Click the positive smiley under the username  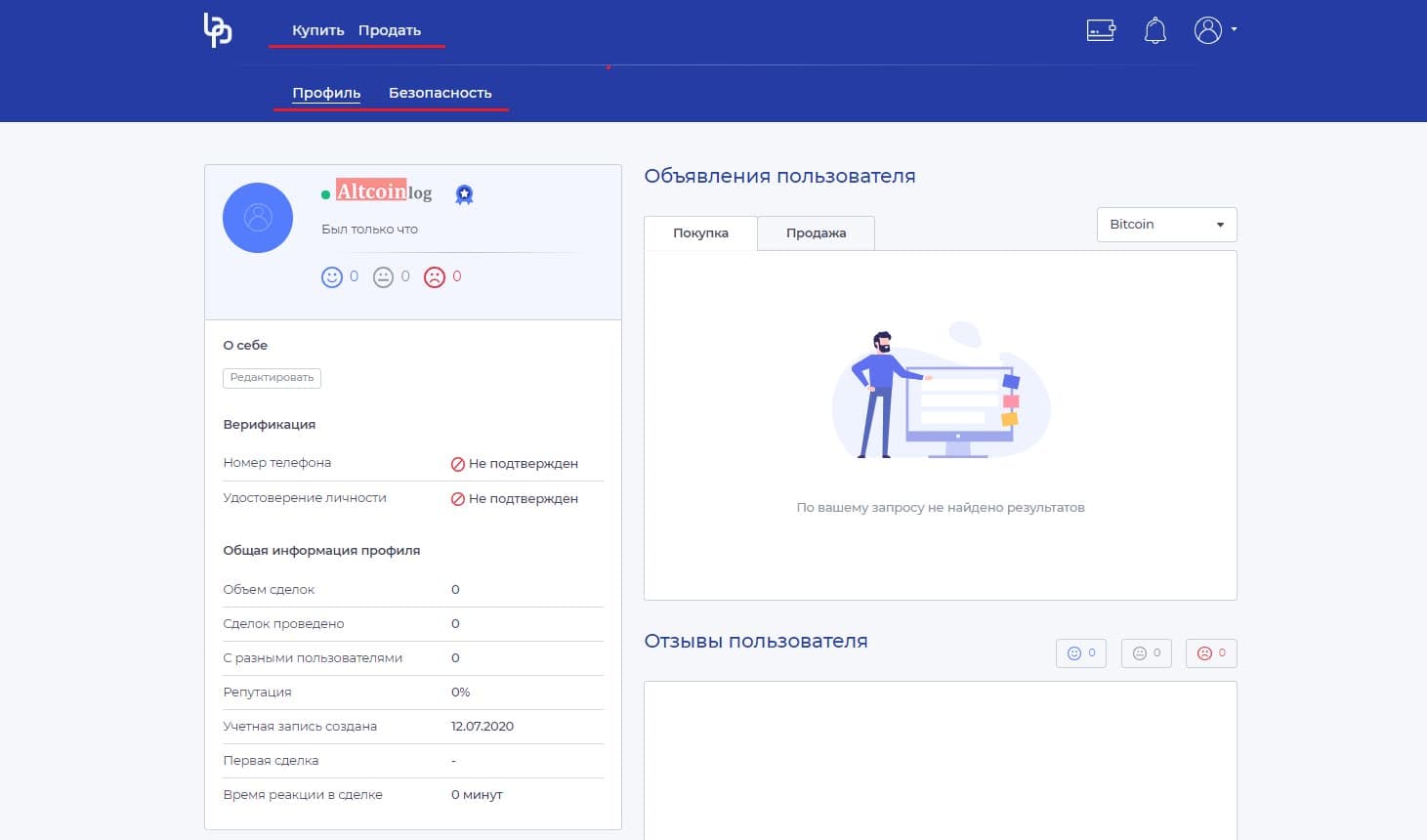(x=332, y=277)
